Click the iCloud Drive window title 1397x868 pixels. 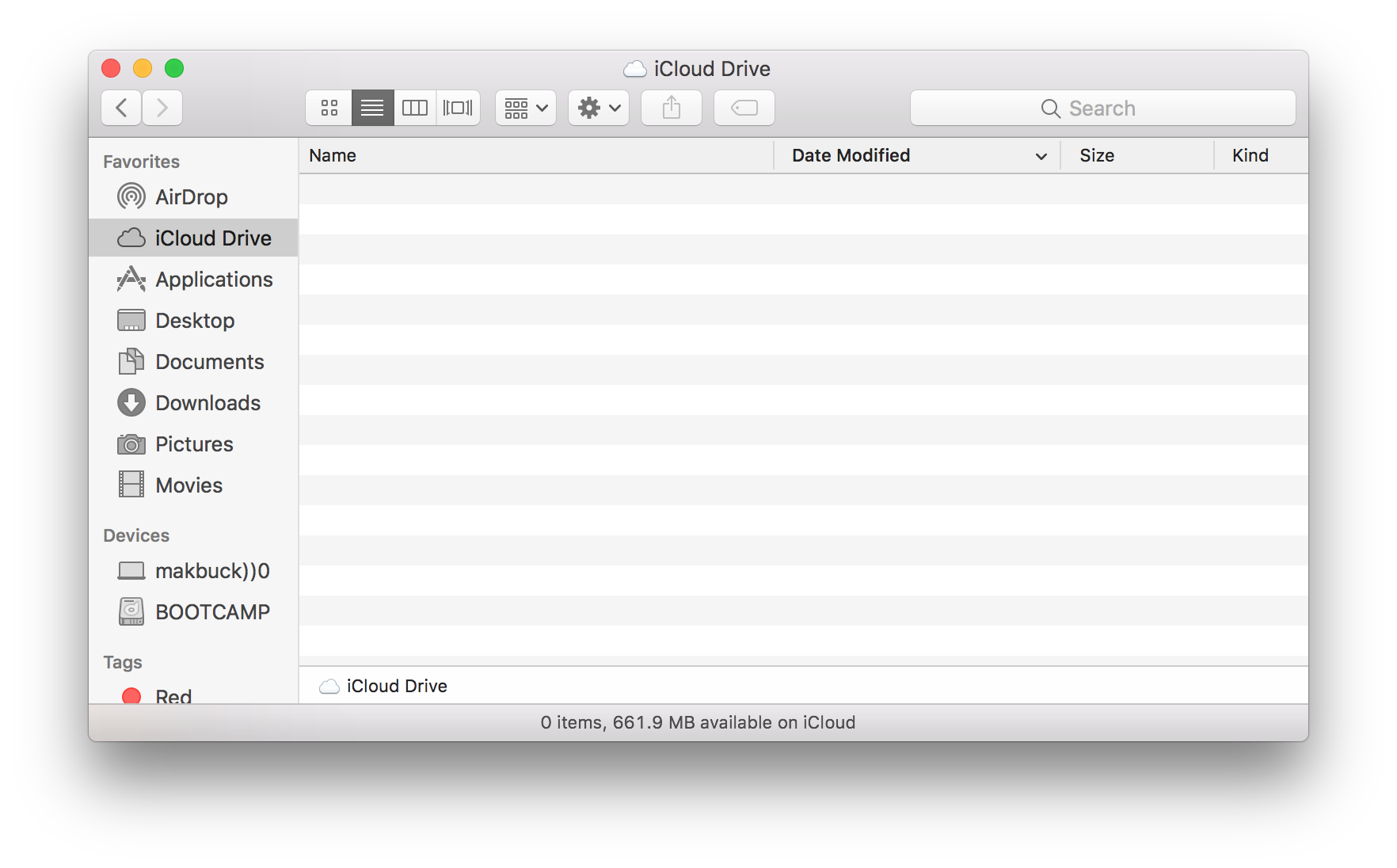712,69
